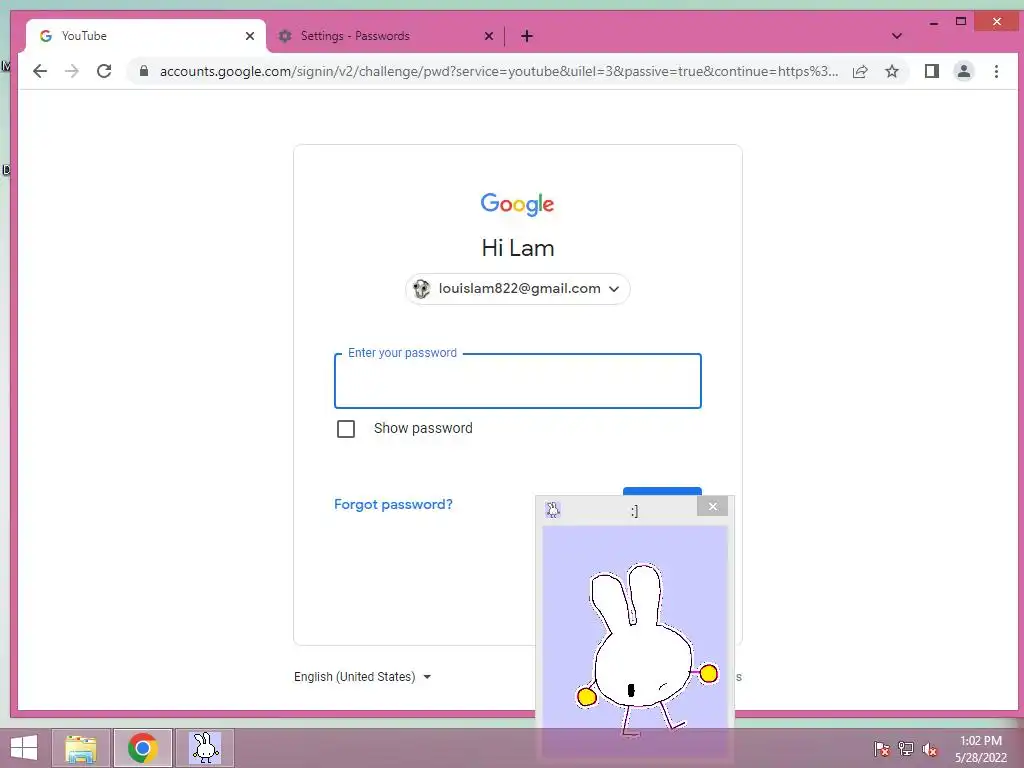Bookmark this tab with the star icon
Image resolution: width=1024 pixels, height=768 pixels.
tap(892, 71)
